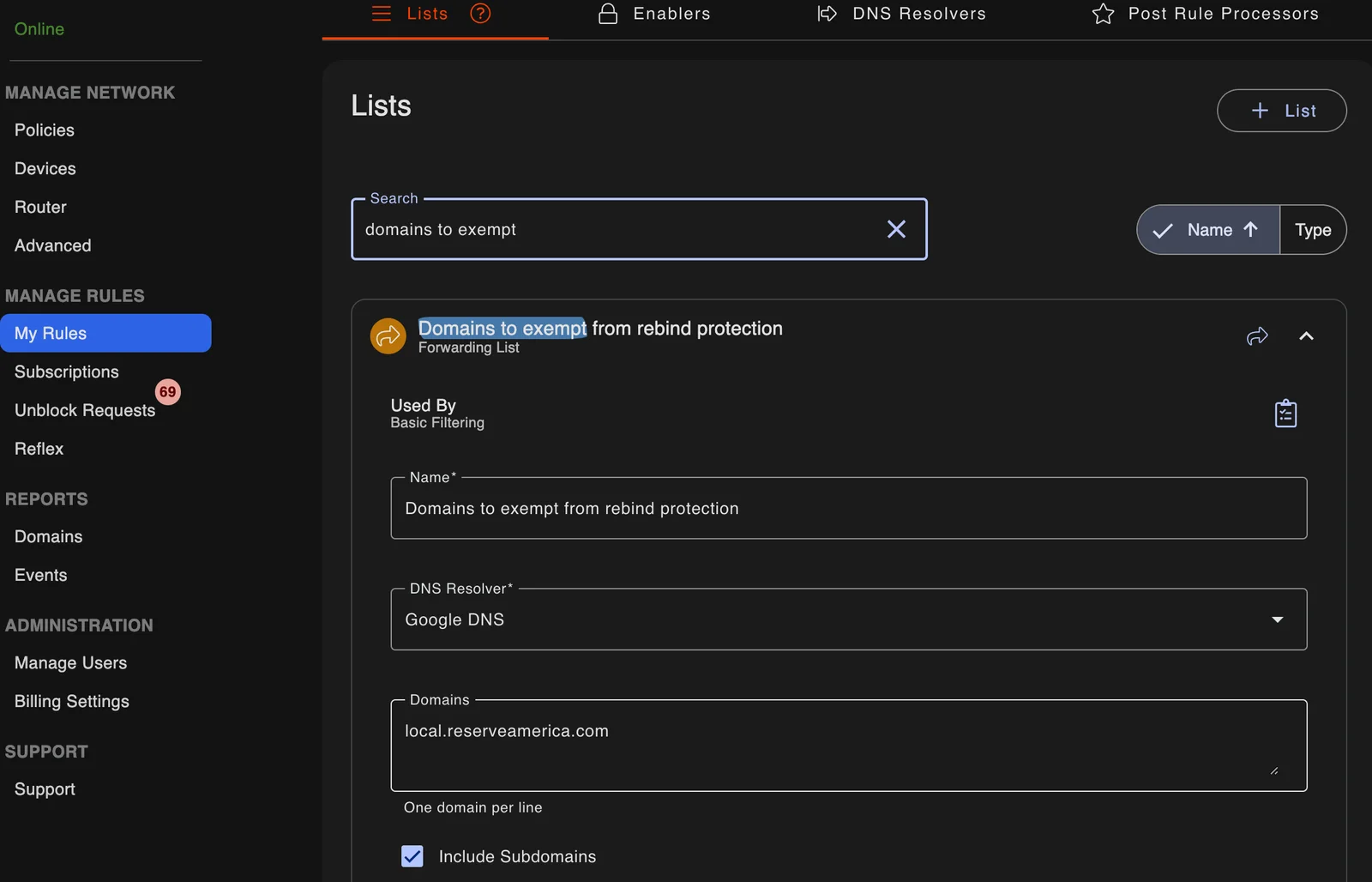Open Reflex in the sidebar

[39, 449]
